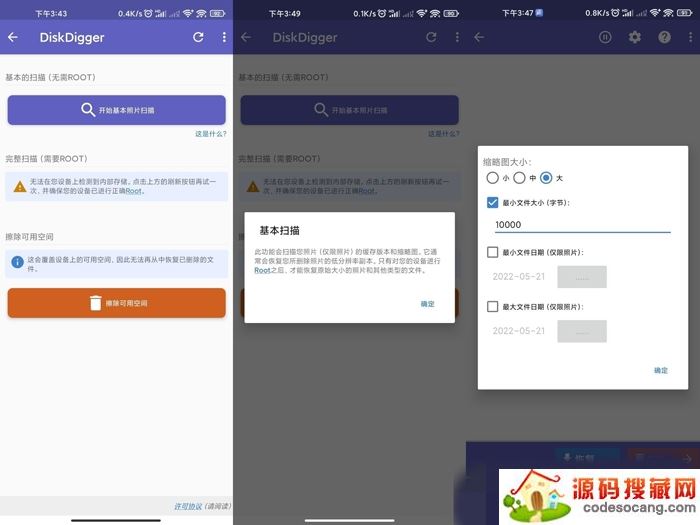Viewport: 700px width, 525px height.
Task: Tap the battery icon in the 下午3:43 status bar
Action: pyautogui.click(x=217, y=13)
